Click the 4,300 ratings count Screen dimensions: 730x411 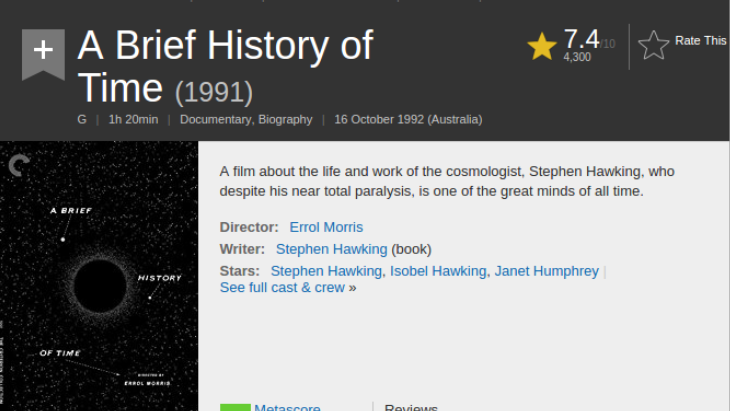pyautogui.click(x=577, y=57)
